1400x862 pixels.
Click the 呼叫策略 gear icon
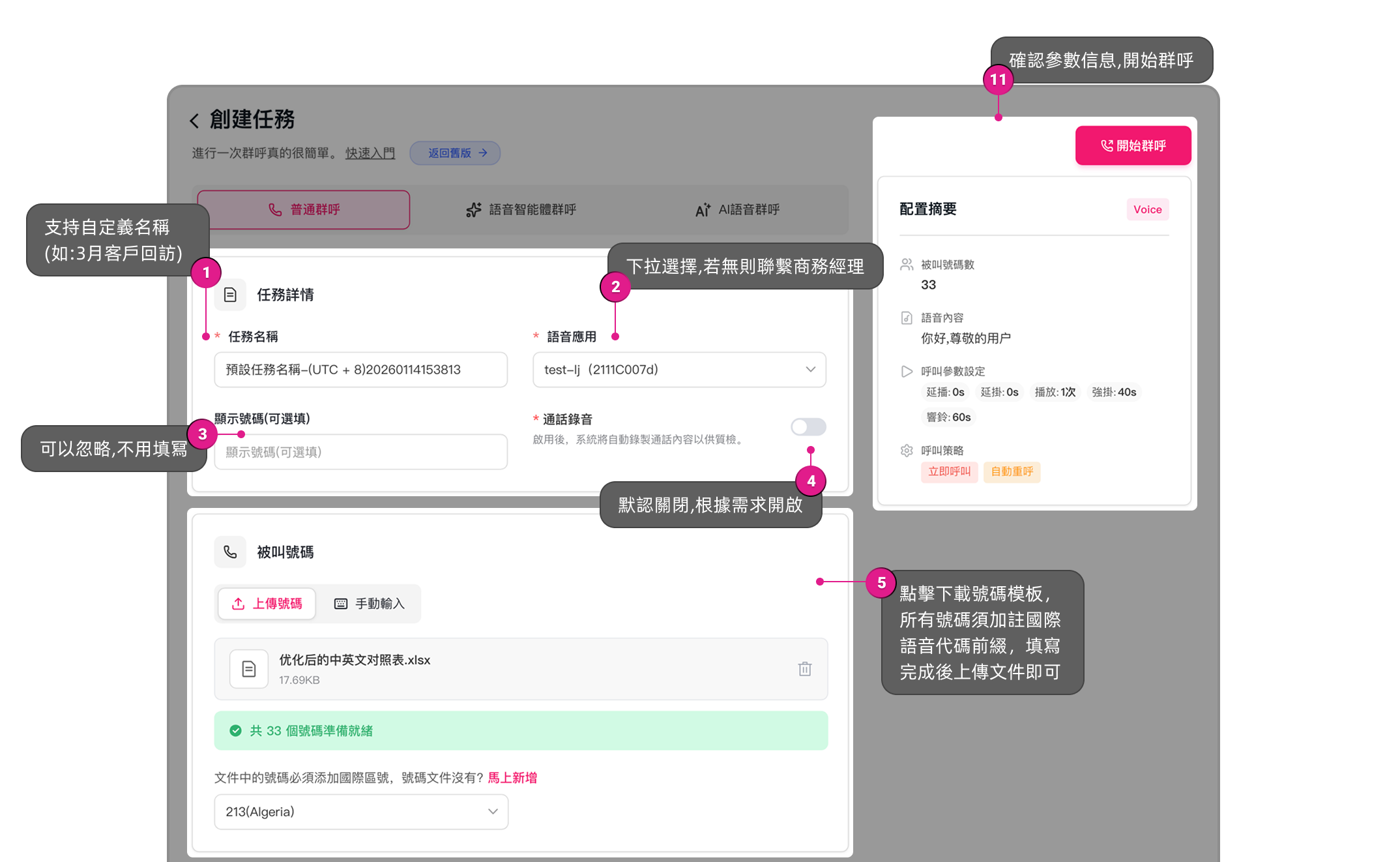pyautogui.click(x=907, y=451)
